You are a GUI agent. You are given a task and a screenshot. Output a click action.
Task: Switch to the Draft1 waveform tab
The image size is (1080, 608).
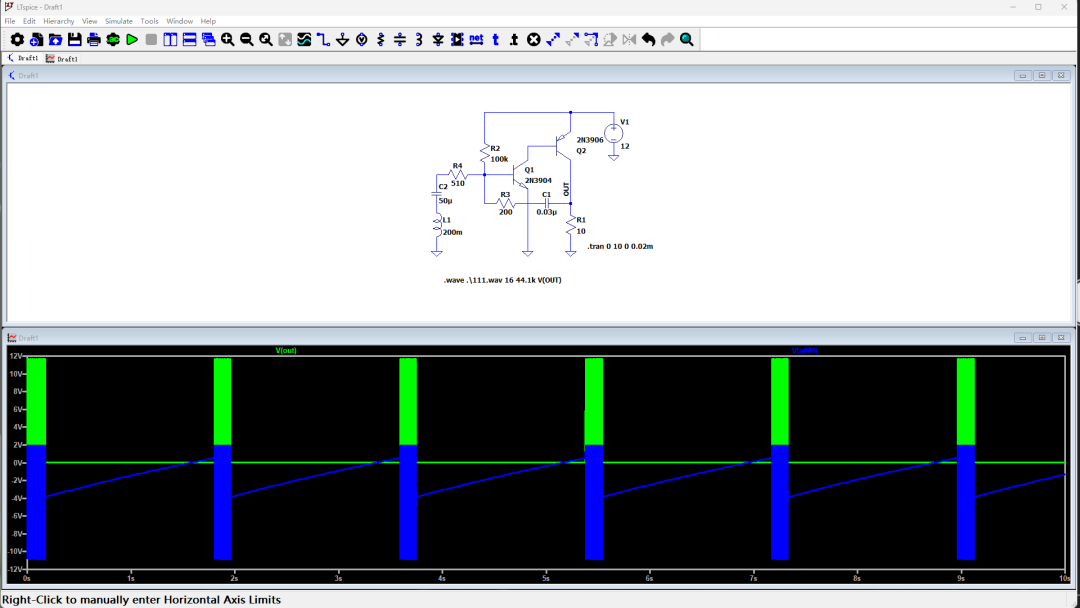[62, 59]
